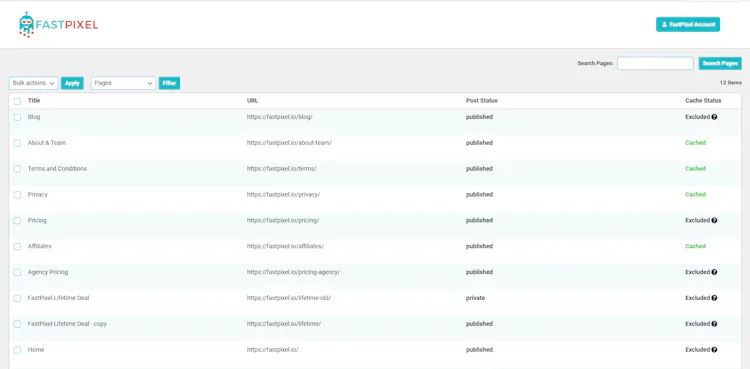Check the Blog row checkbox
Image resolution: width=750 pixels, height=369 pixels.
[x=17, y=117]
